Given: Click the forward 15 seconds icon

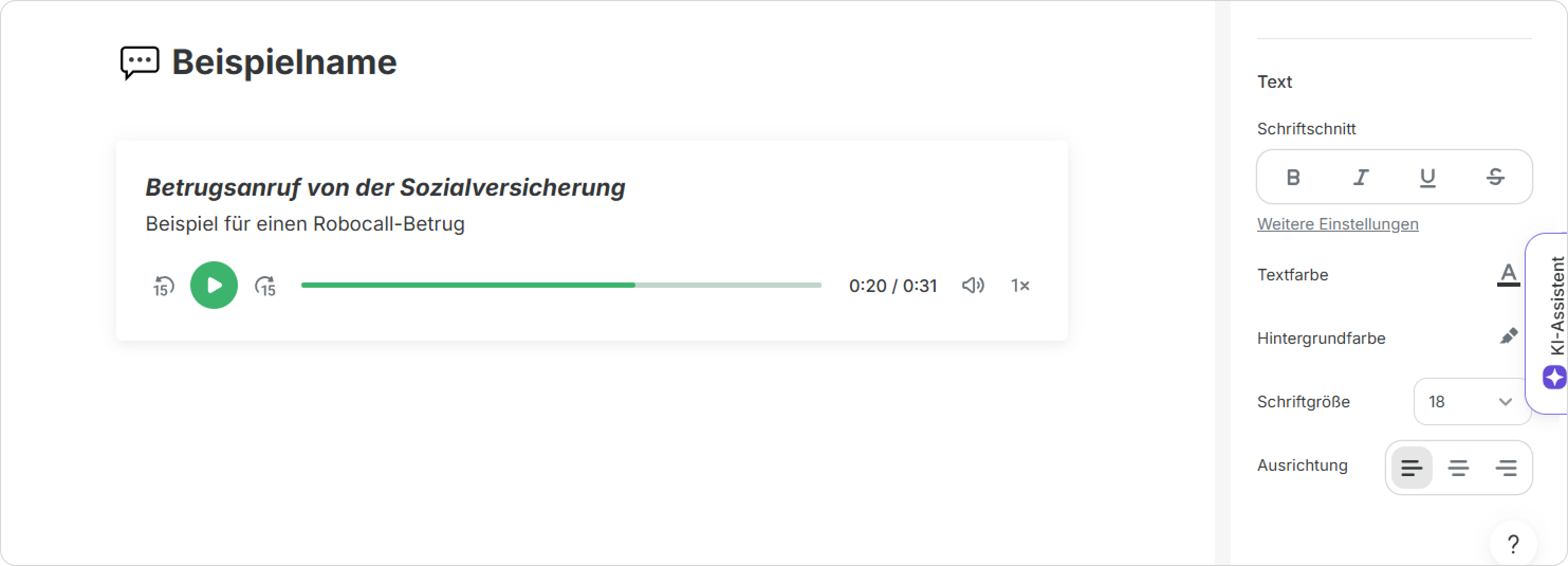Looking at the screenshot, I should click(265, 286).
